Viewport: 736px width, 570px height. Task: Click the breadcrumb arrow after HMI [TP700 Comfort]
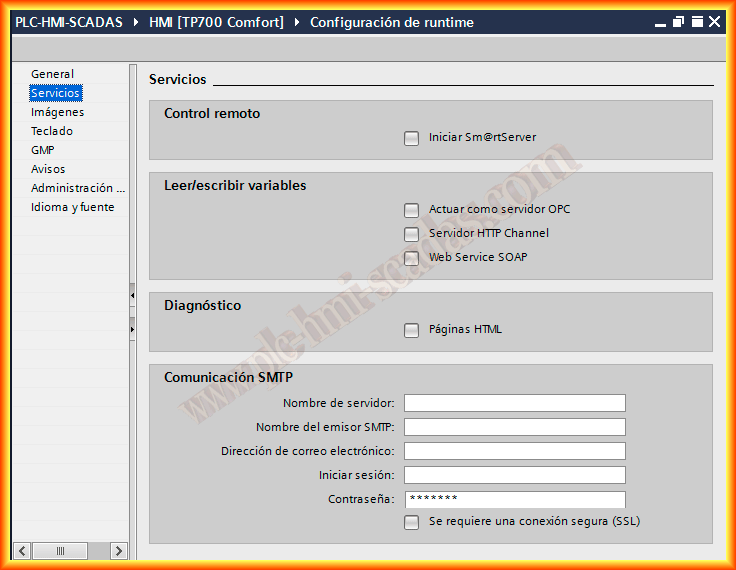pyautogui.click(x=297, y=22)
